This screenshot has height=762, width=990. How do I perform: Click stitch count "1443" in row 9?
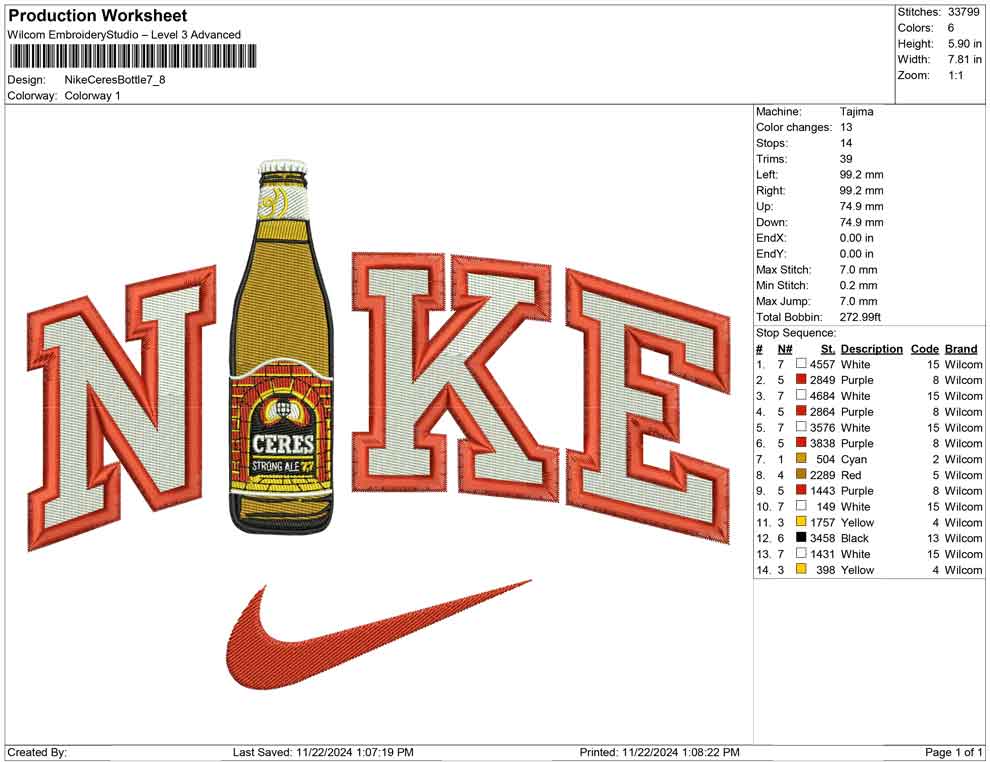pos(823,491)
